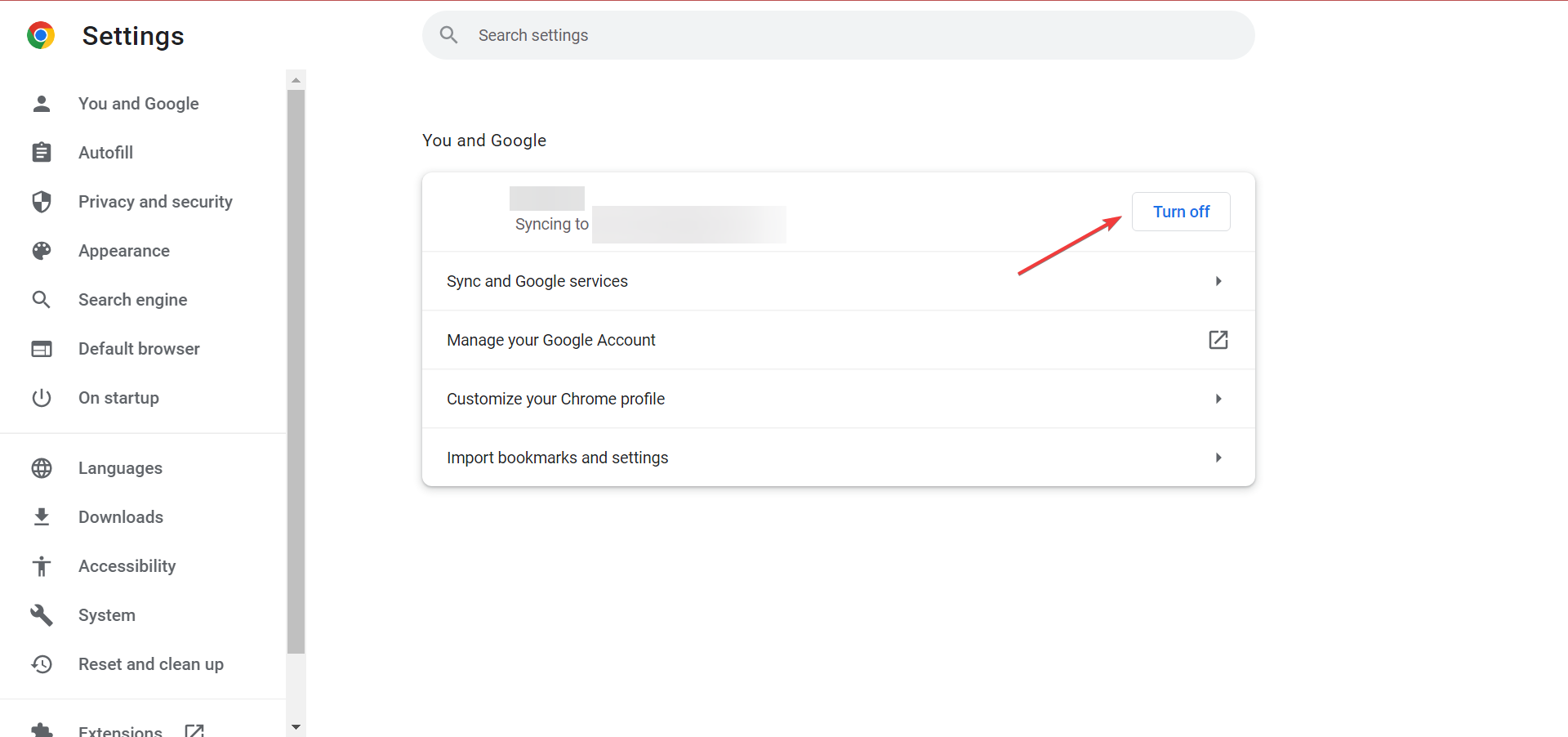The image size is (1568, 737).
Task: Click the power icon beside On startup
Action: point(42,398)
